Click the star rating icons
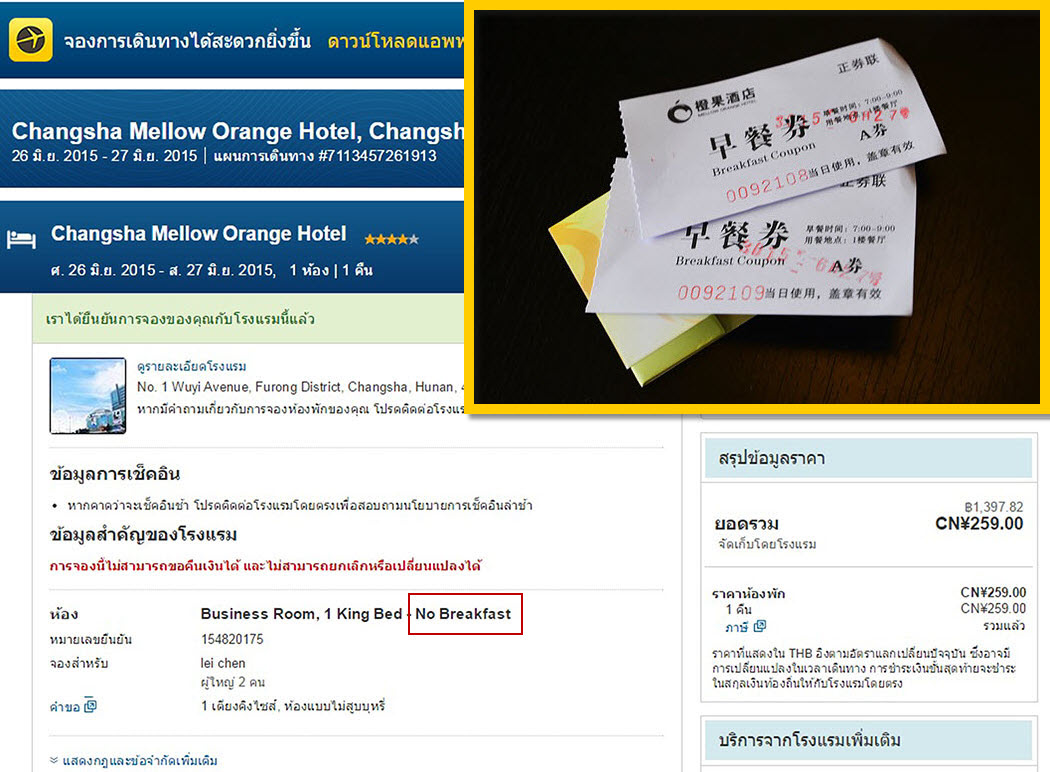 pos(392,239)
